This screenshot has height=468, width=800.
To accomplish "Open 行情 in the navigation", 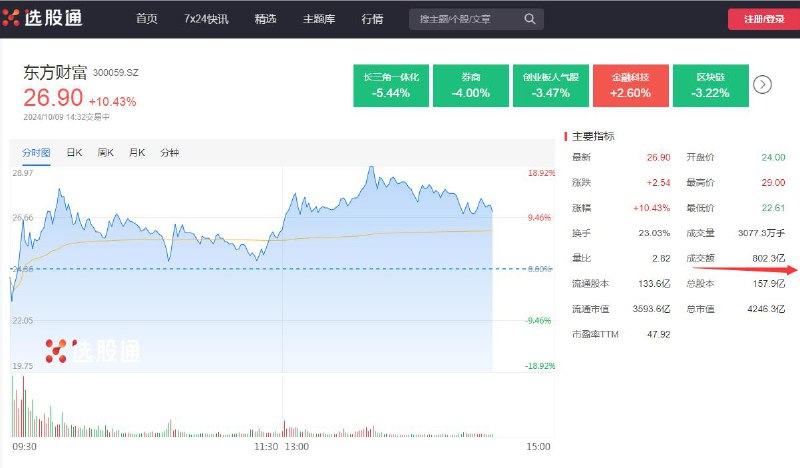I will [x=372, y=19].
